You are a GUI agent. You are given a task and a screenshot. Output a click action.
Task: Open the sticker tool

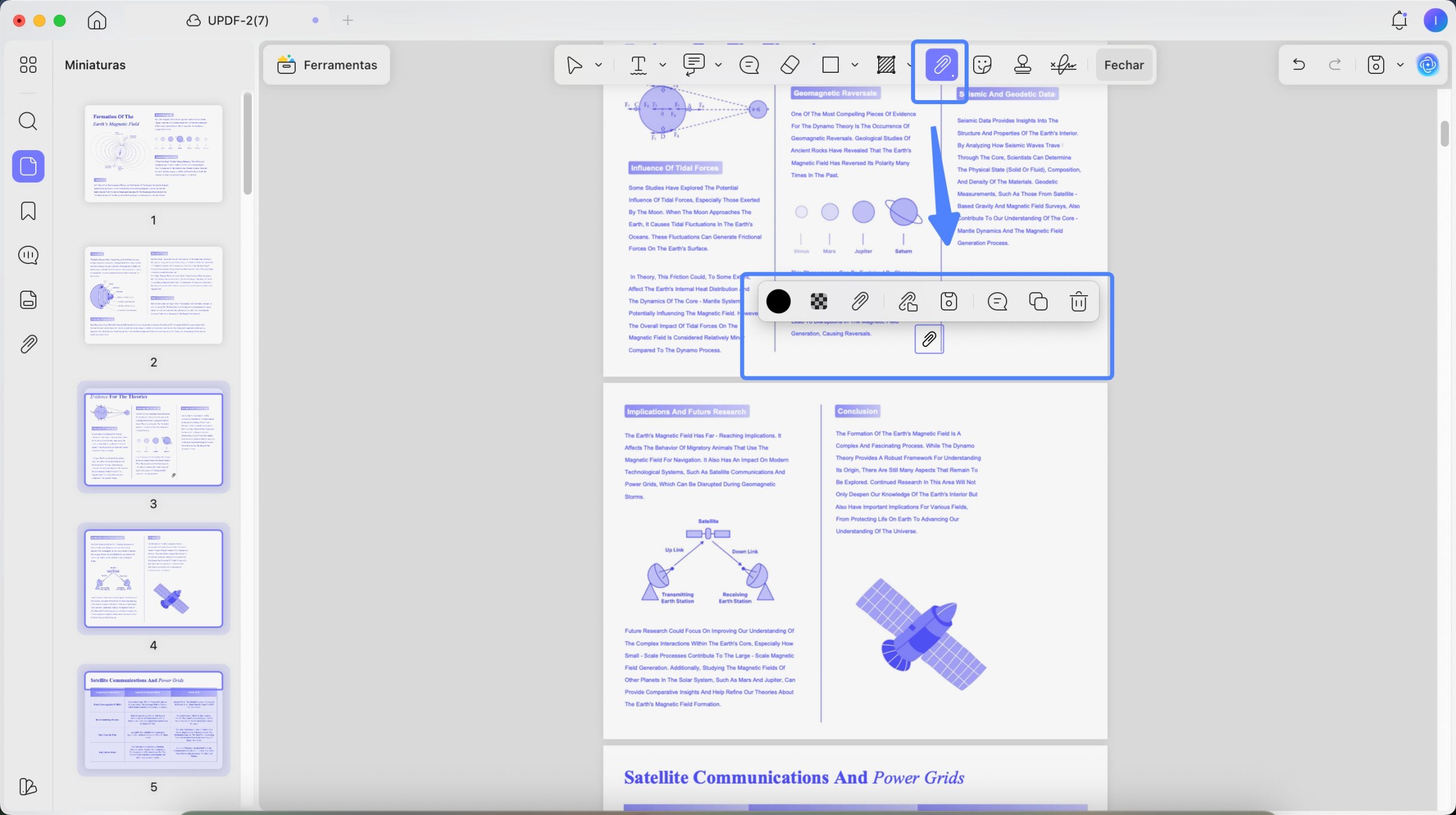pos(982,65)
